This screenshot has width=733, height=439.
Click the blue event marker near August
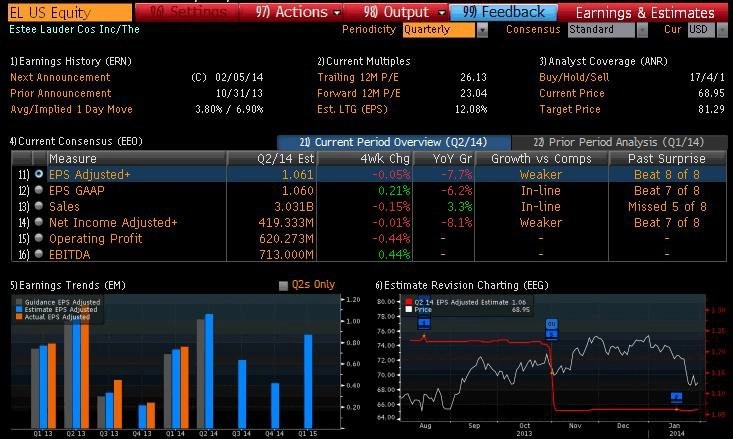[x=424, y=323]
